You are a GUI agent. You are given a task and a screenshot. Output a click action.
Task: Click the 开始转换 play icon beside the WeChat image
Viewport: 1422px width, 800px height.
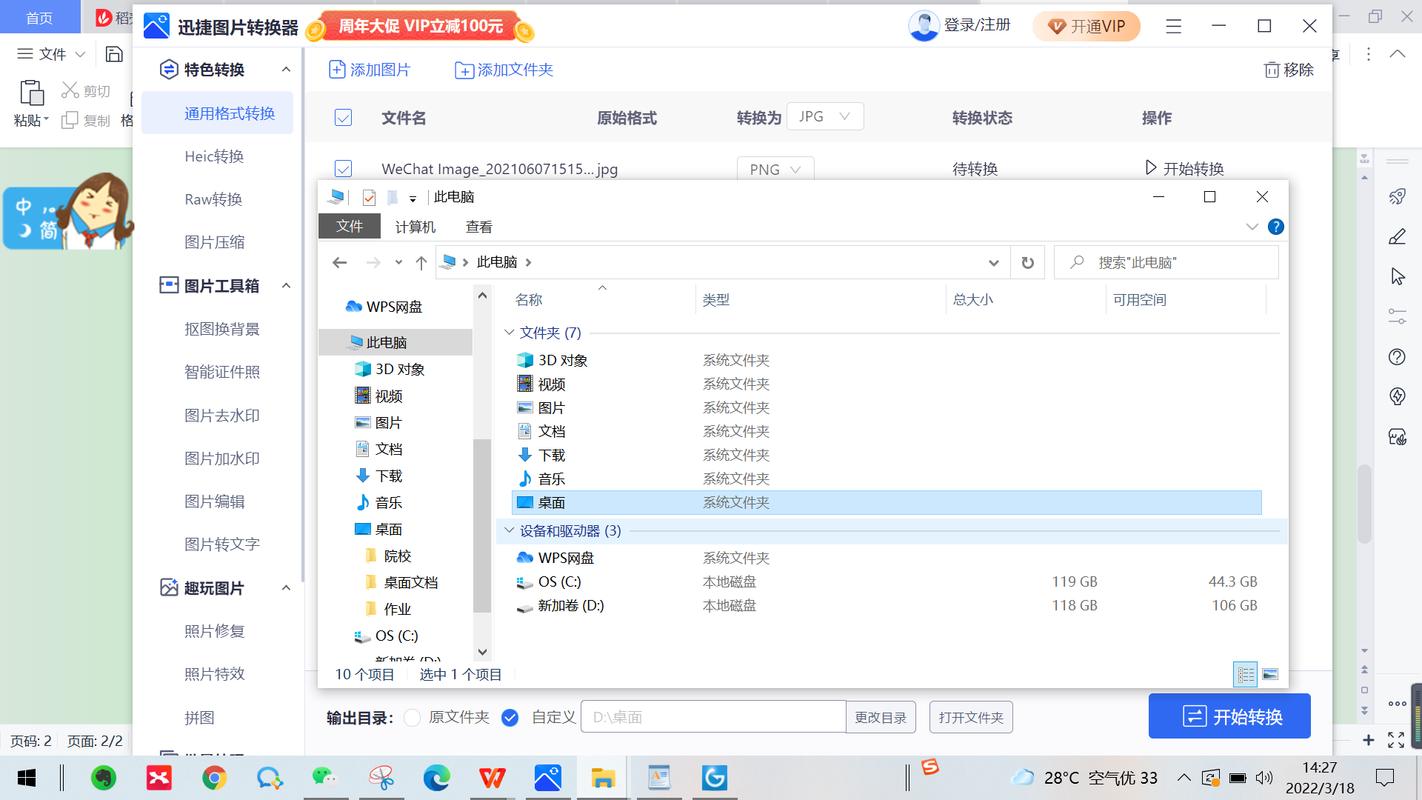pos(1152,168)
